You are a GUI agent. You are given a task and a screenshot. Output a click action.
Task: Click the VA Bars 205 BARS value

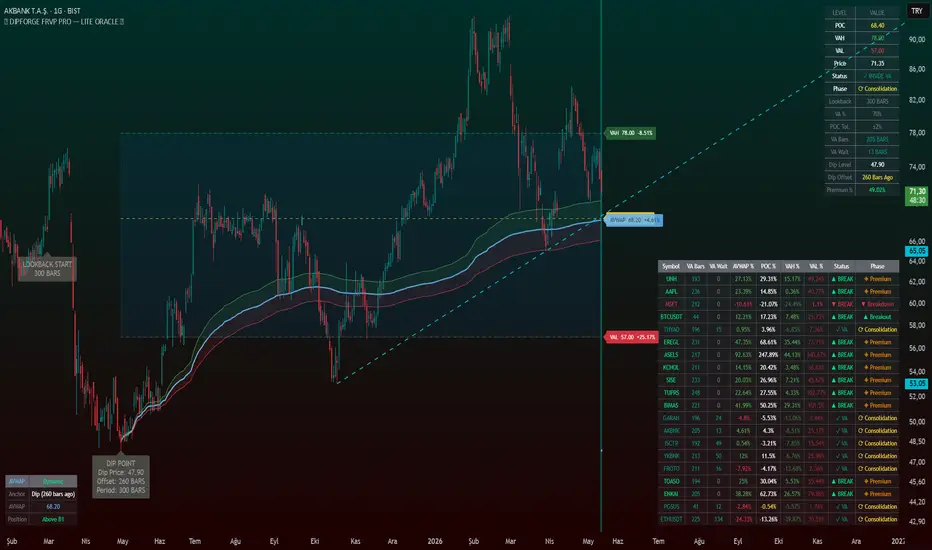(x=877, y=140)
